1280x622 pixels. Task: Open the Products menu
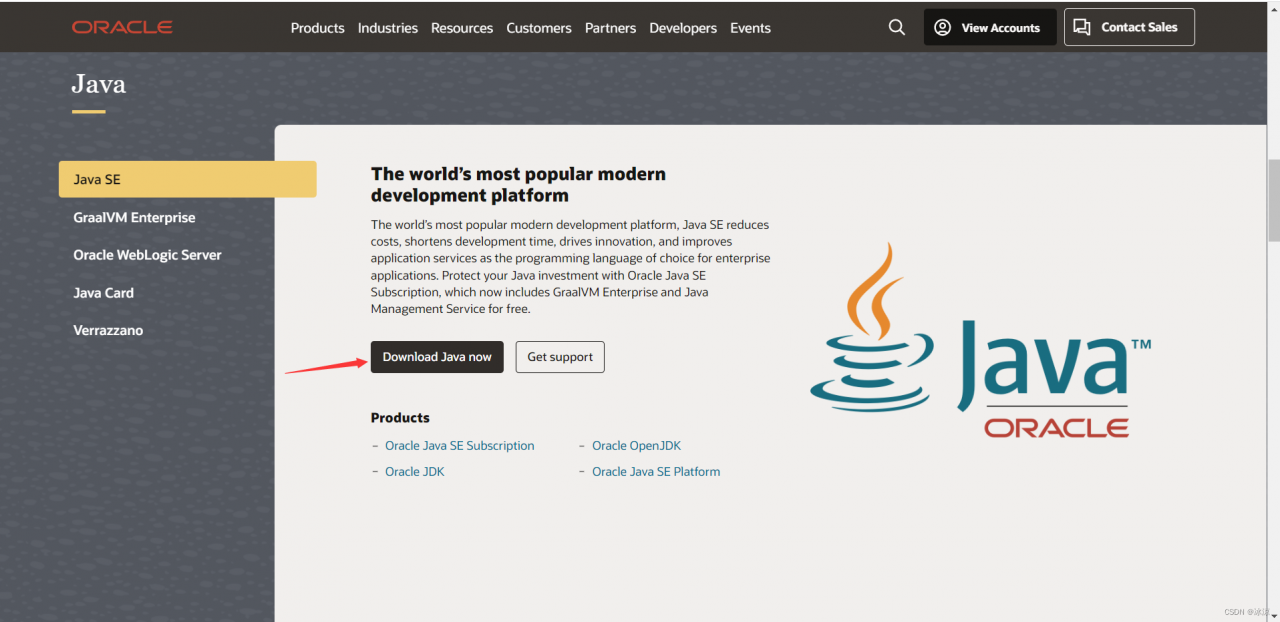tap(318, 28)
